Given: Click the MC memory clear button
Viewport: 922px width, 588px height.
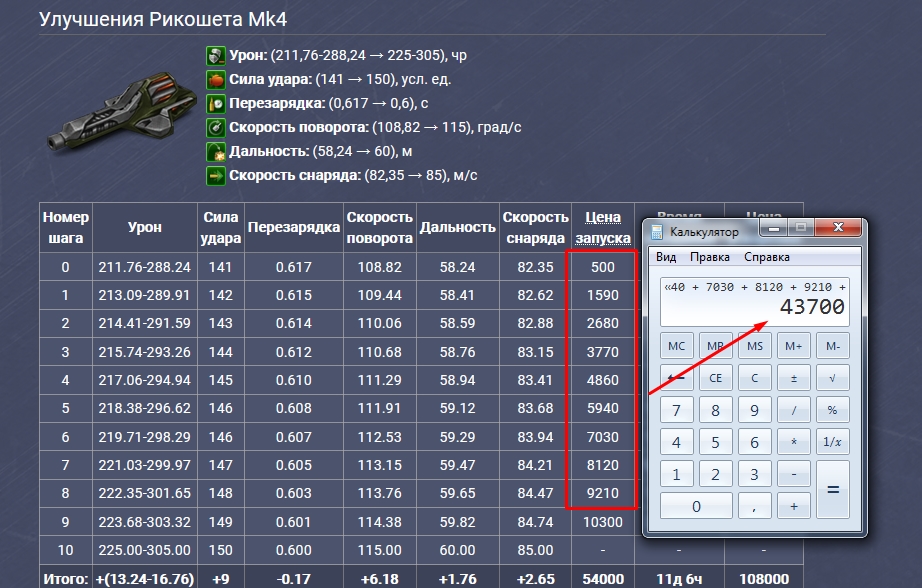Looking at the screenshot, I should [676, 346].
